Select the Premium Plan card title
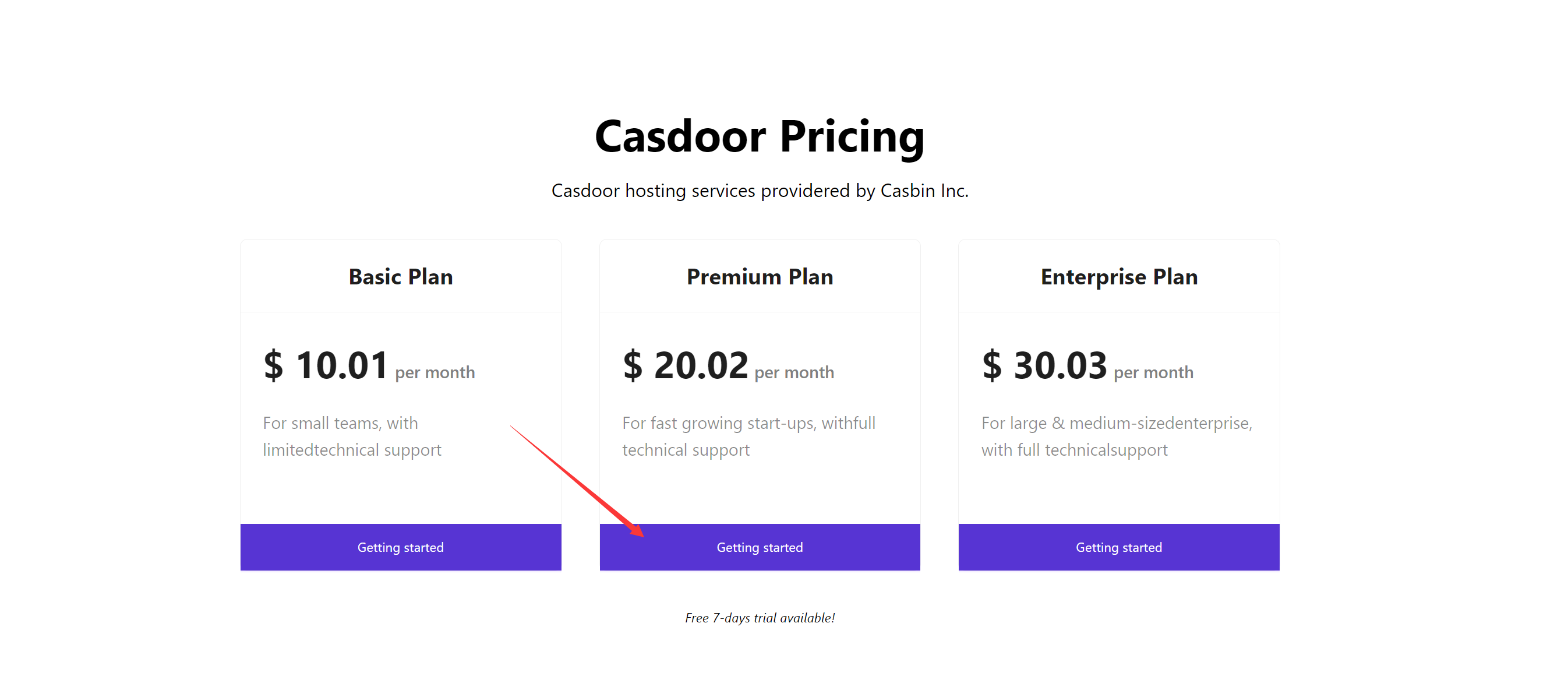The image size is (1568, 697). (x=760, y=277)
